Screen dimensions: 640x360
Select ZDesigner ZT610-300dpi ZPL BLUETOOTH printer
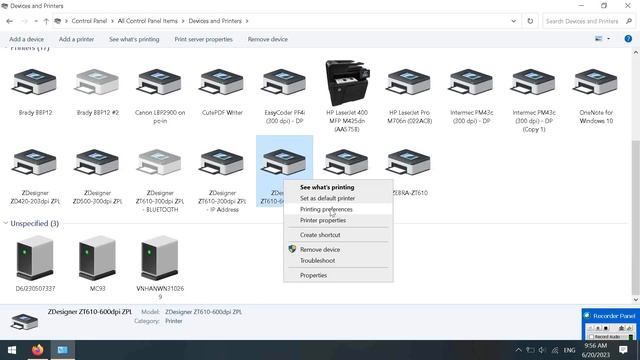[x=160, y=180]
